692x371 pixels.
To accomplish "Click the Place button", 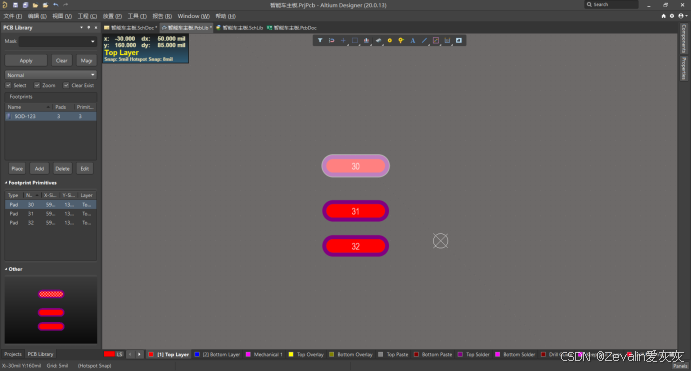I will pyautogui.click(x=17, y=169).
